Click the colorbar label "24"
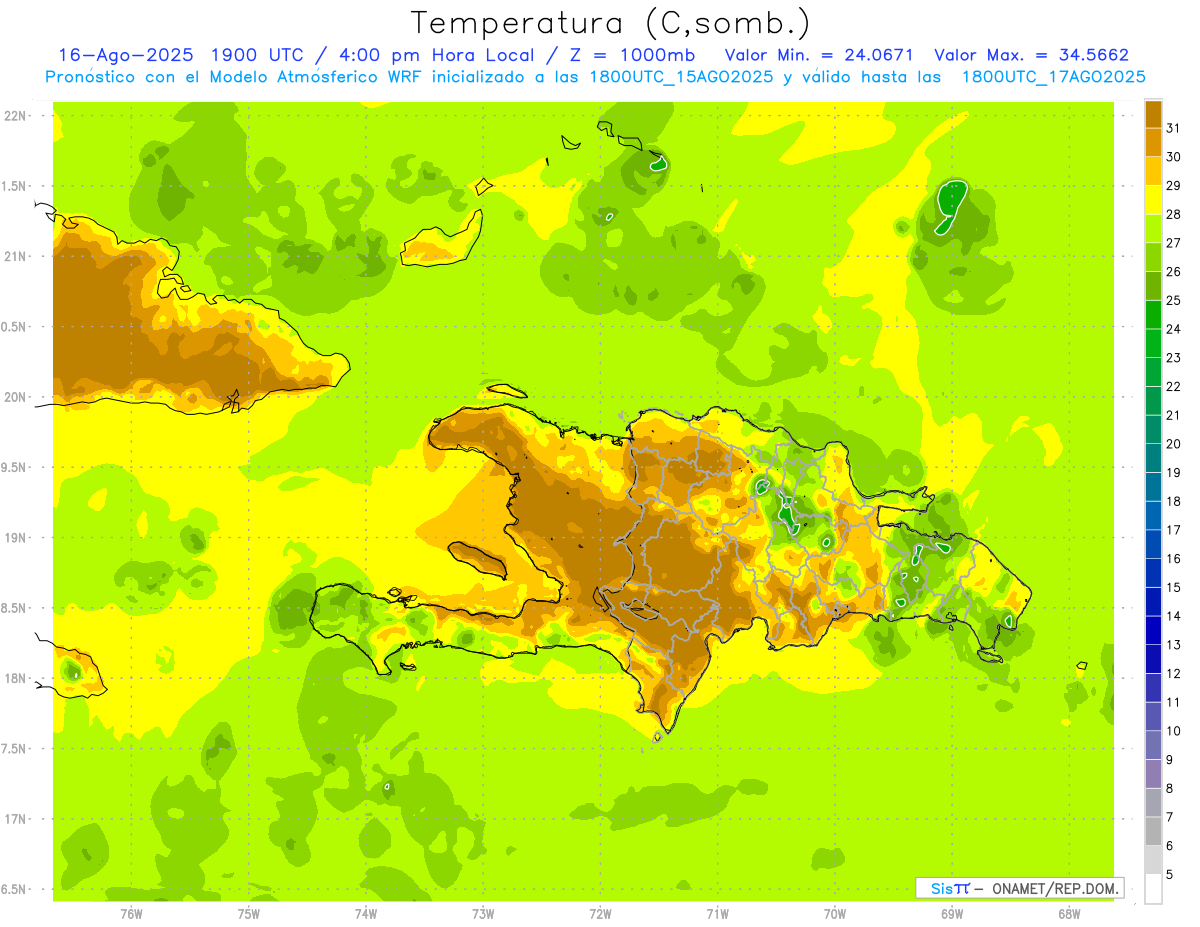 click(1174, 329)
